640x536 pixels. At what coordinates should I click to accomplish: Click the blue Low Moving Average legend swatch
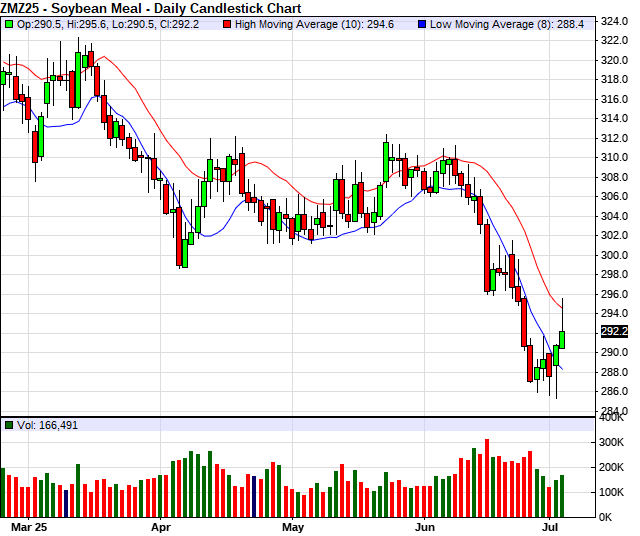(x=422, y=24)
